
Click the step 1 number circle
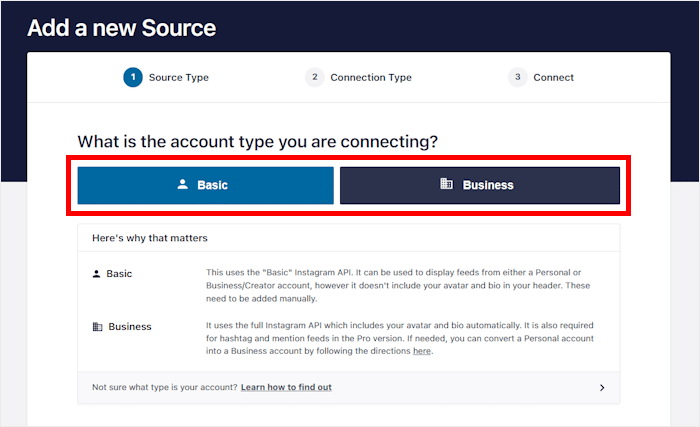133,77
